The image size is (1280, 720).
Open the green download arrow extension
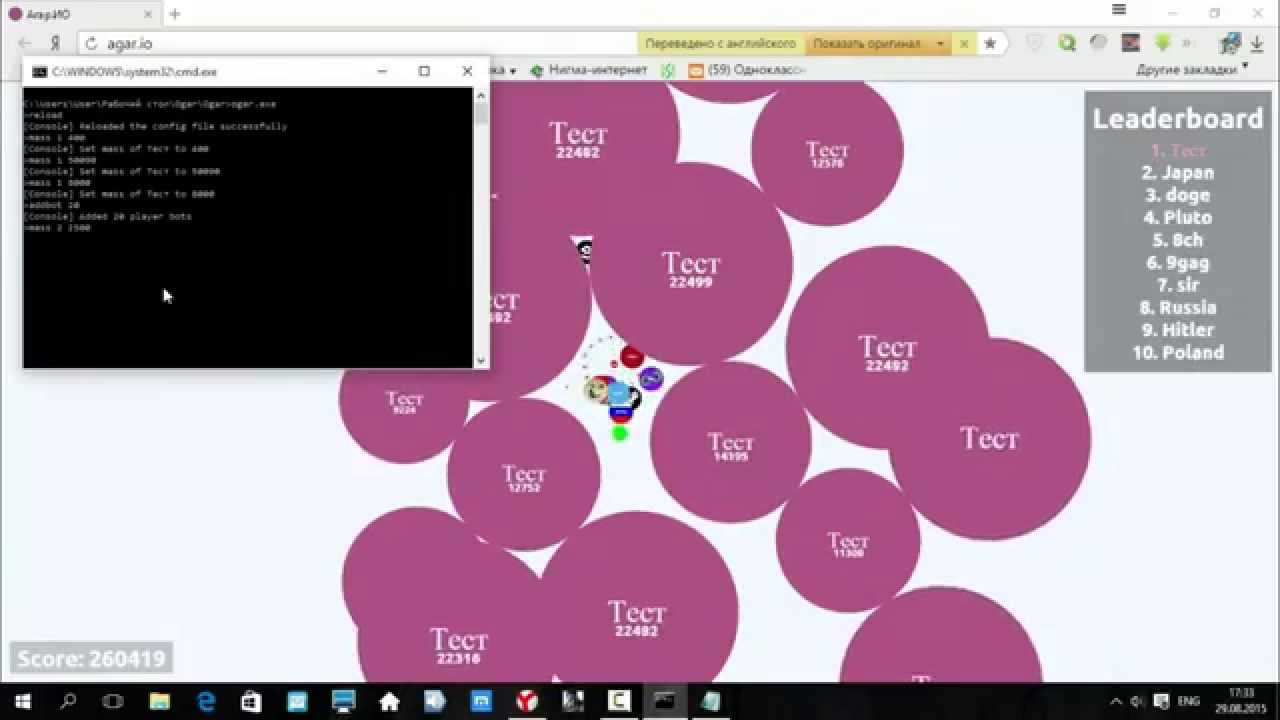point(1162,43)
